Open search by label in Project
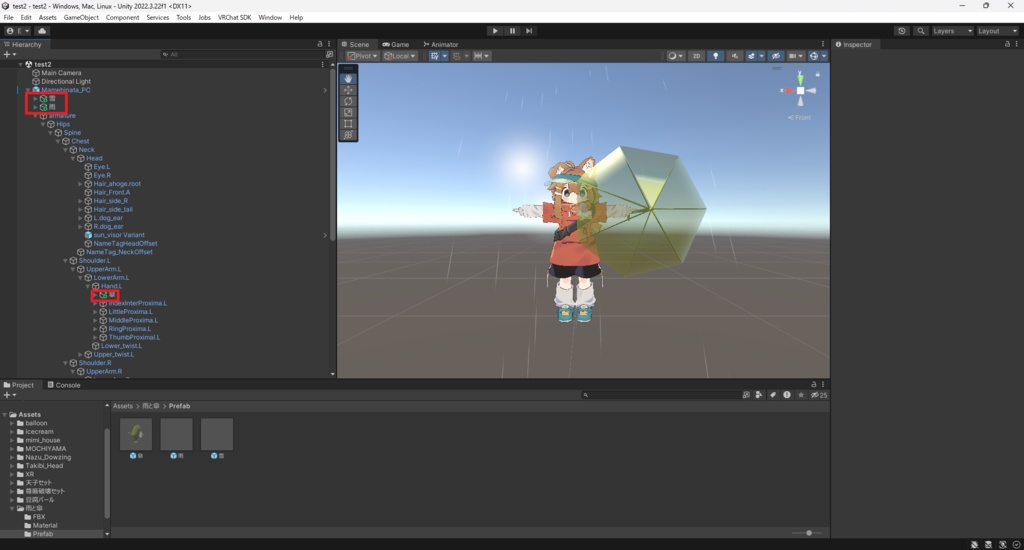 [773, 395]
